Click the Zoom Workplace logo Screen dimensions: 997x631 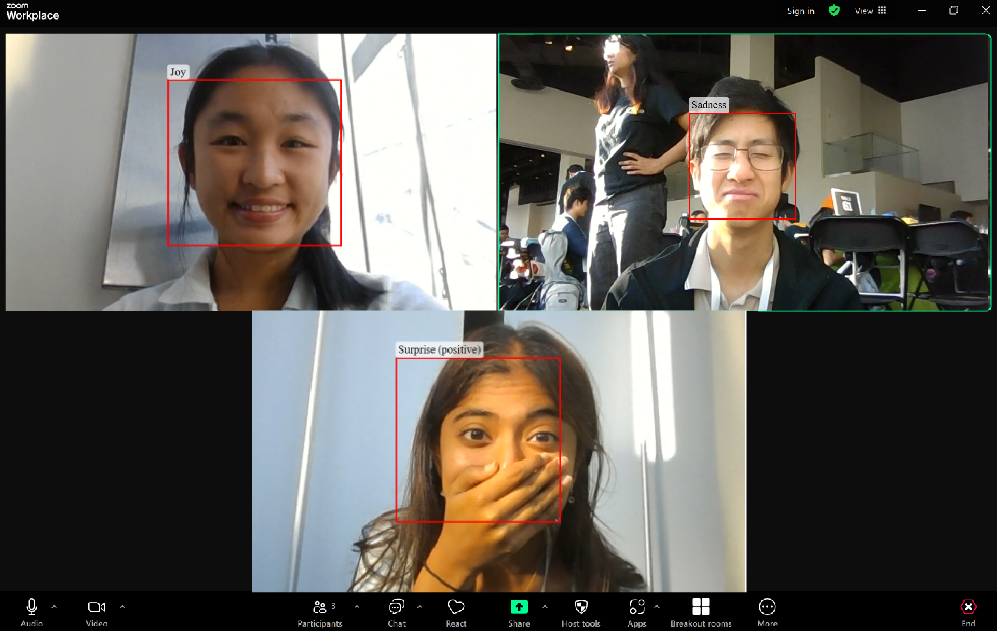coord(32,11)
